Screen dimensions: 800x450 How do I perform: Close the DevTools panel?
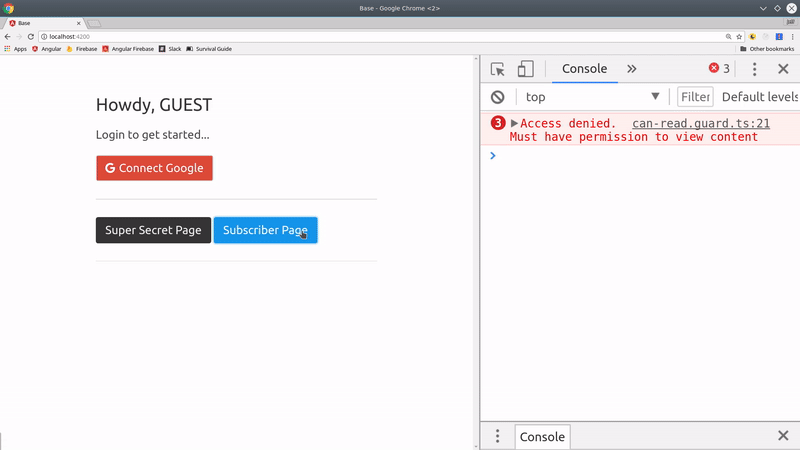783,69
